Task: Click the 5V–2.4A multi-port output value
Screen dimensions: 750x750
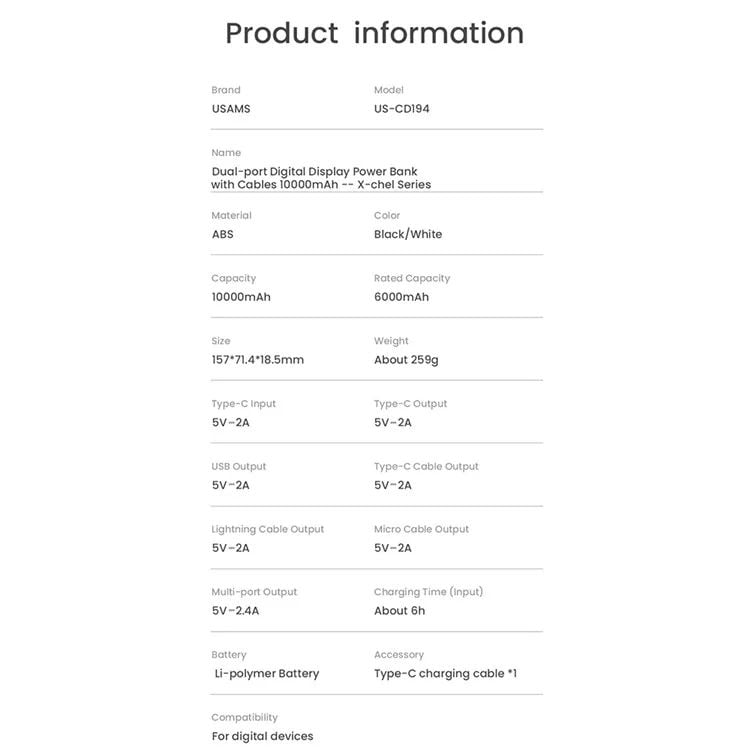Action: 235,611
